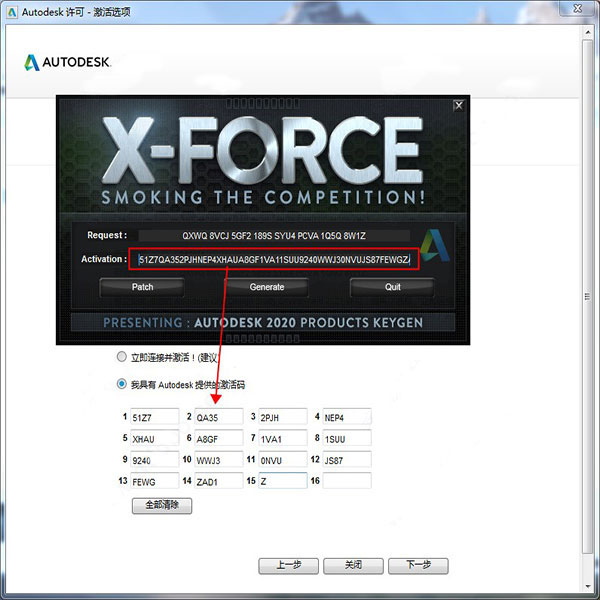Proceed with the 下一步 button
Viewport: 600px width, 600px height.
(418, 565)
